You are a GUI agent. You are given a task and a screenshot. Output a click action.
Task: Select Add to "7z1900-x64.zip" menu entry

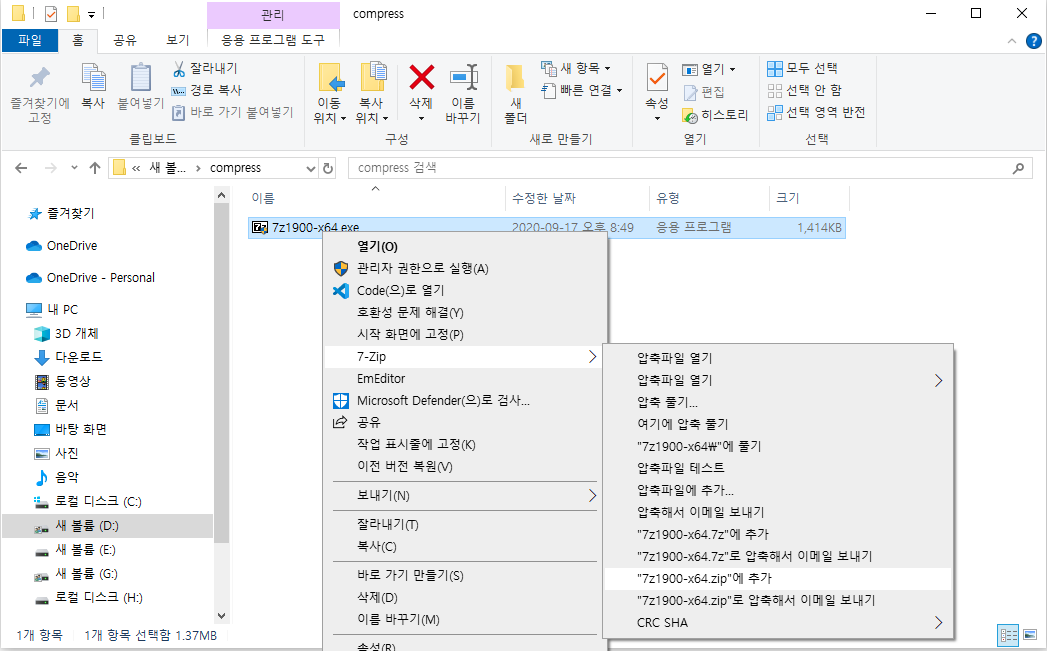pos(777,578)
